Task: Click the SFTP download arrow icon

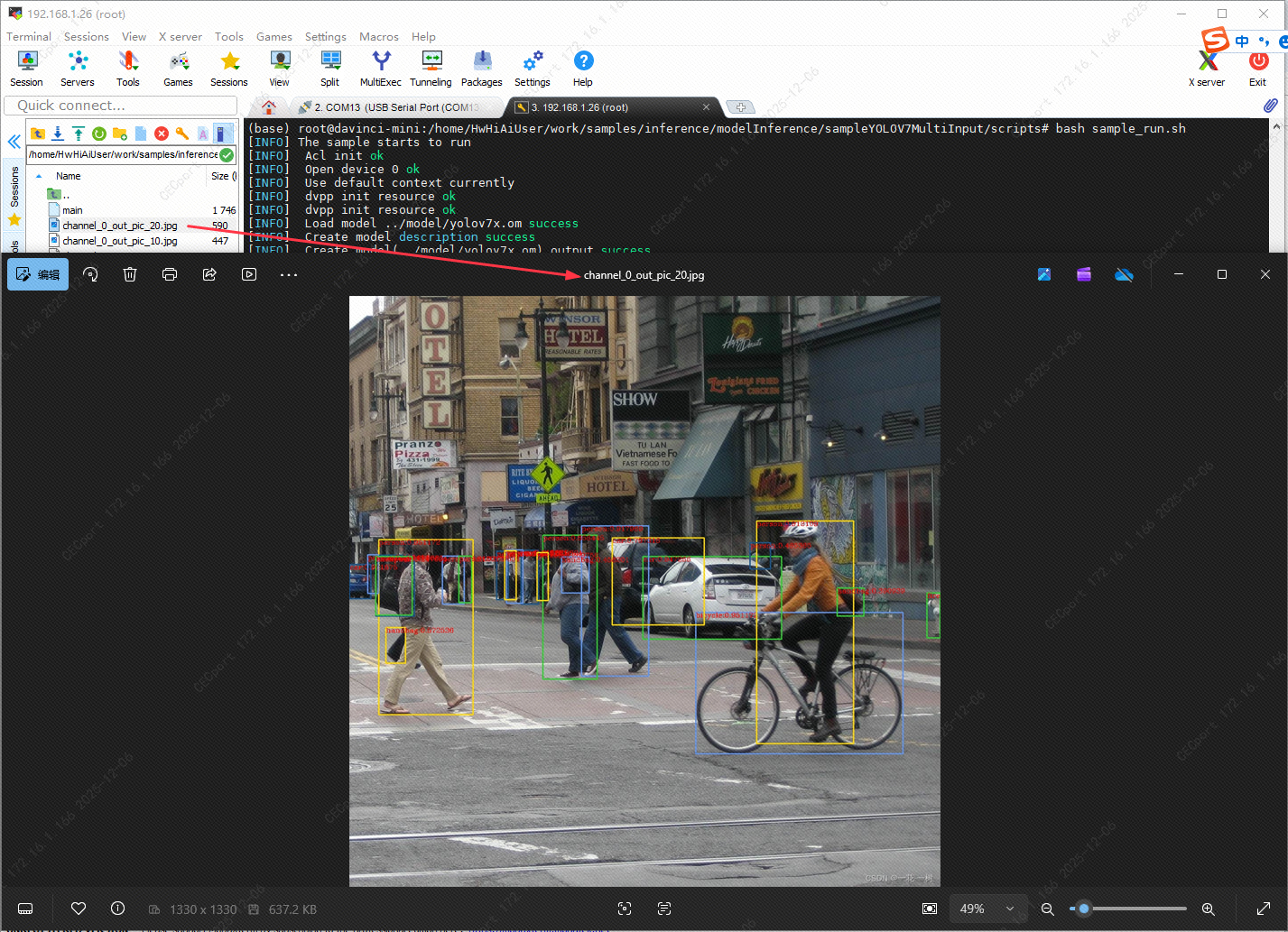Action: click(58, 134)
